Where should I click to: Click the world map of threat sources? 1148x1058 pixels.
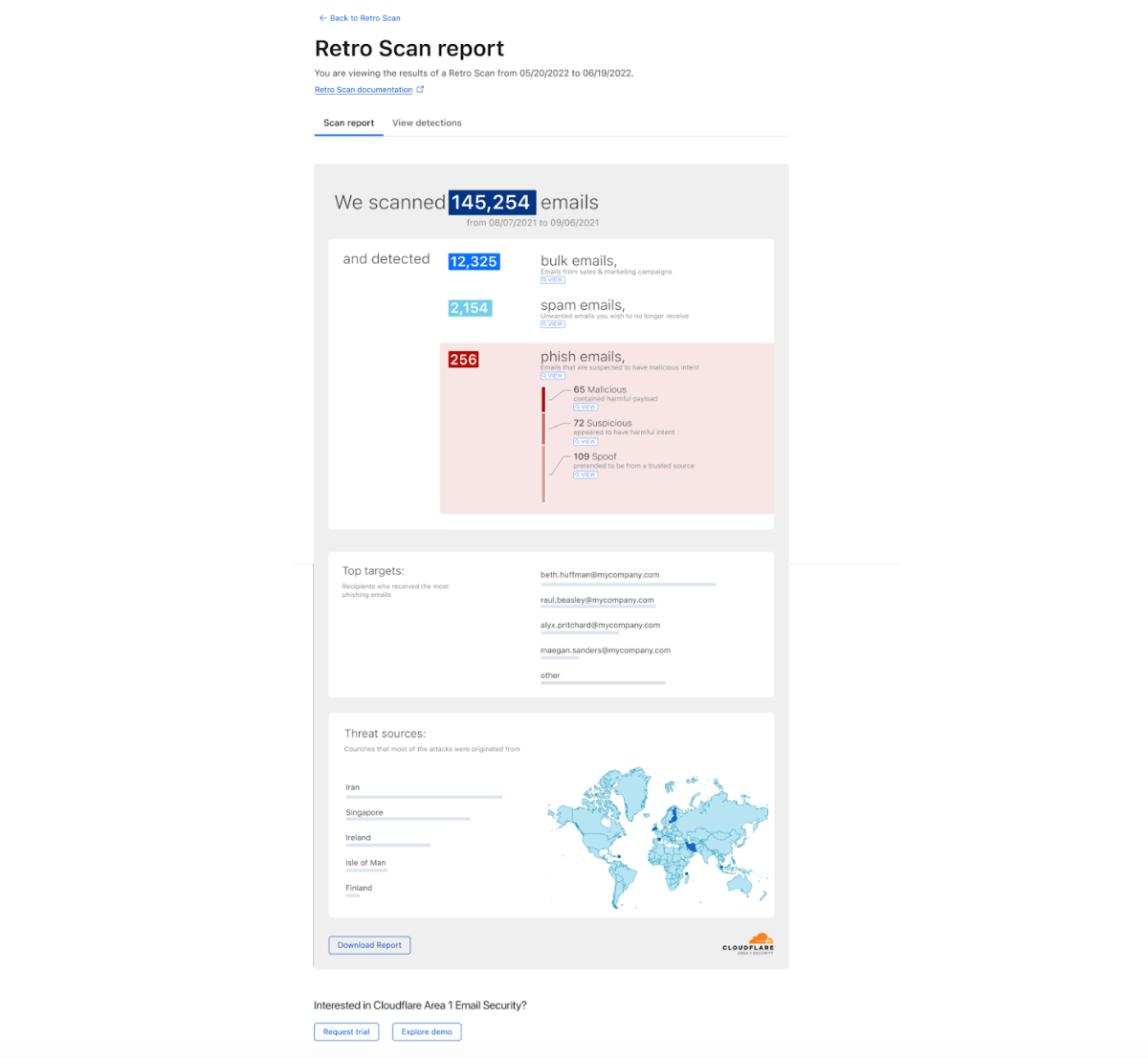[657, 839]
